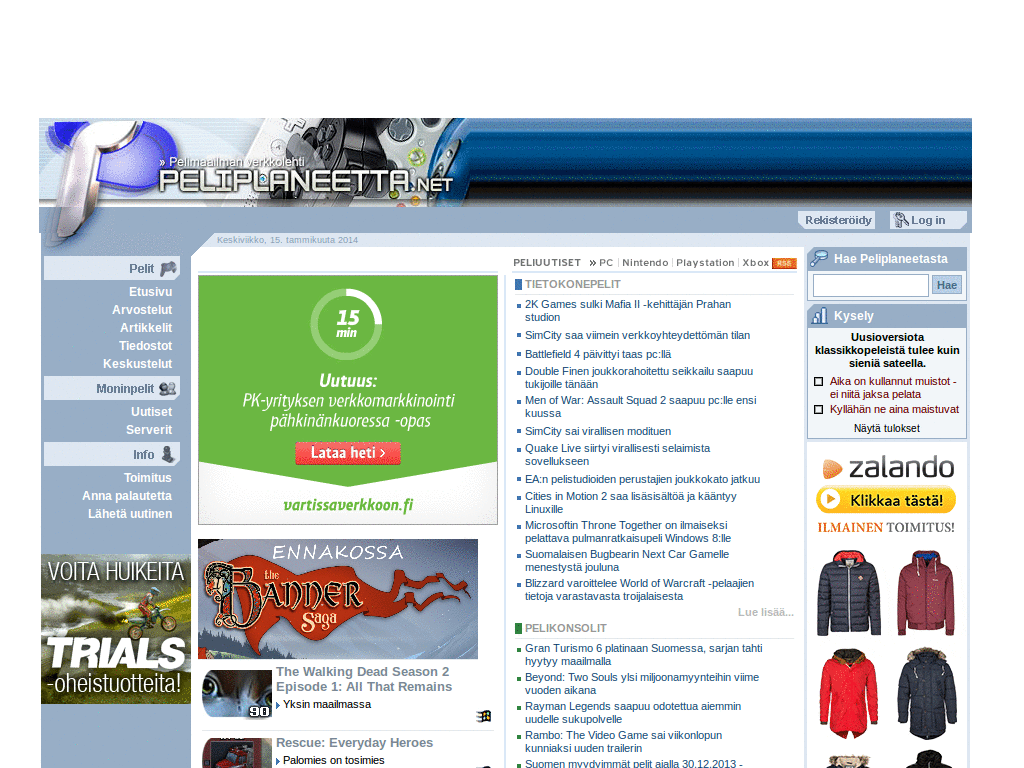Open 'SimCity sai virallisen modituen' article
Image resolution: width=1024 pixels, height=768 pixels.
click(x=598, y=431)
